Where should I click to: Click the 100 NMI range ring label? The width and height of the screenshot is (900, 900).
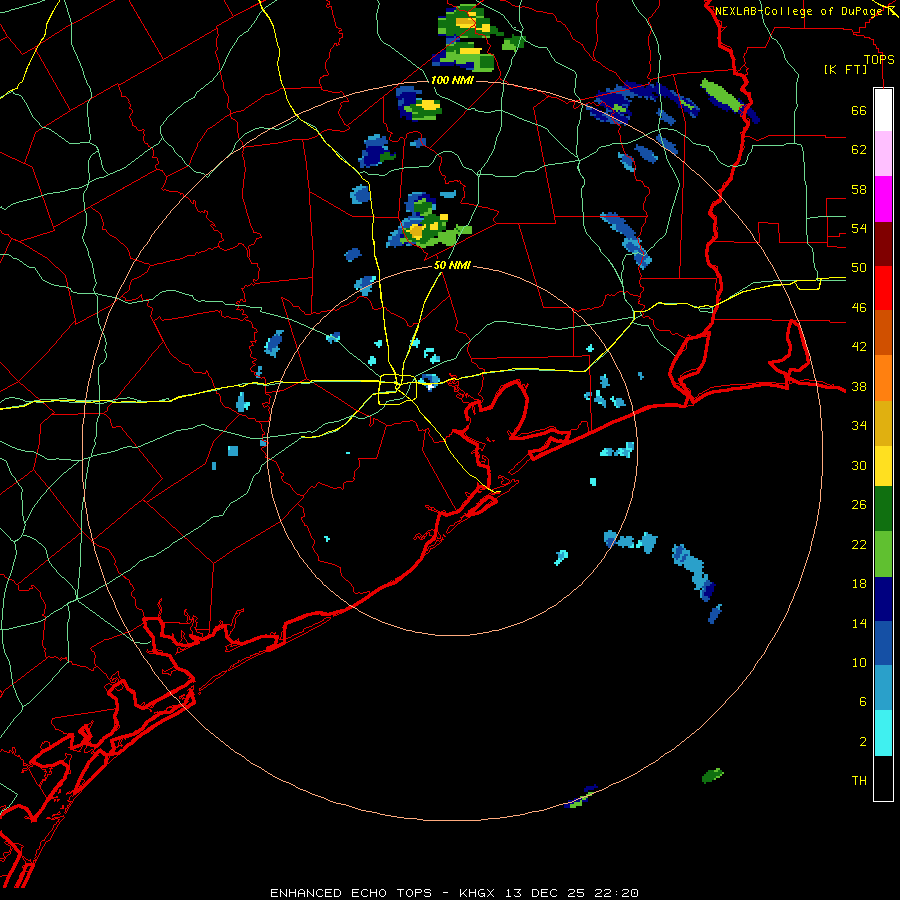coord(452,80)
